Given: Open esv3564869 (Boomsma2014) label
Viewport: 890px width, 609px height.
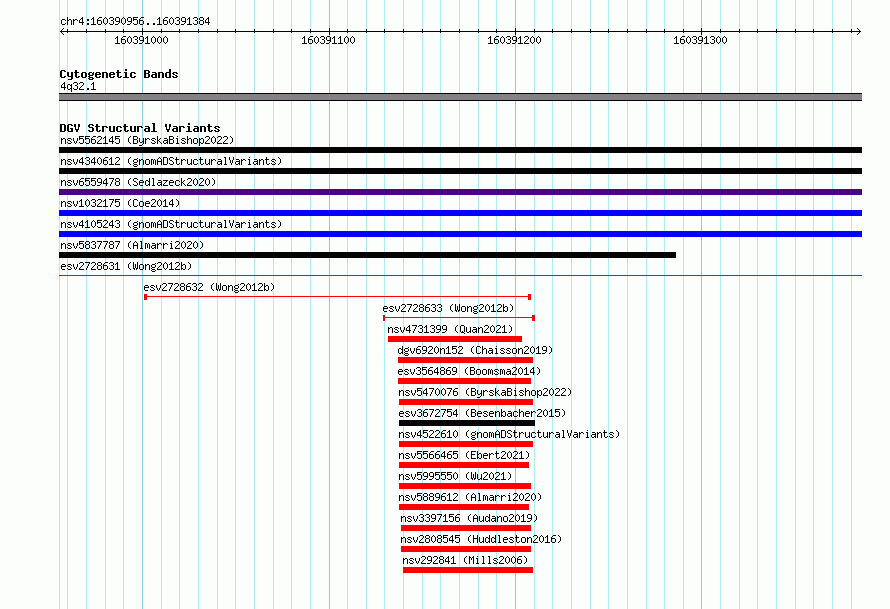Looking at the screenshot, I should [469, 371].
